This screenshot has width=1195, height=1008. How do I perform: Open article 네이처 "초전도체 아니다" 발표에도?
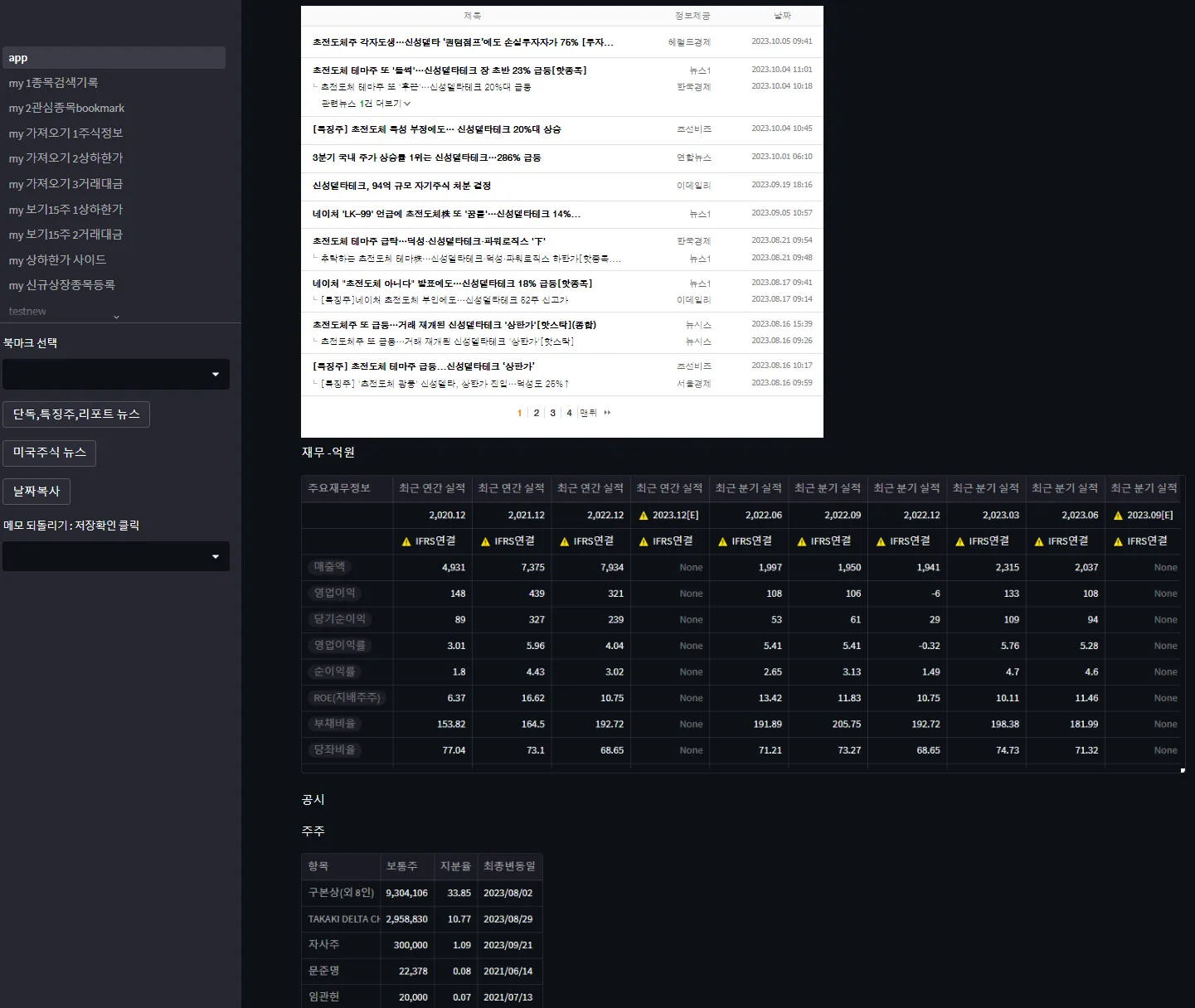coord(452,283)
